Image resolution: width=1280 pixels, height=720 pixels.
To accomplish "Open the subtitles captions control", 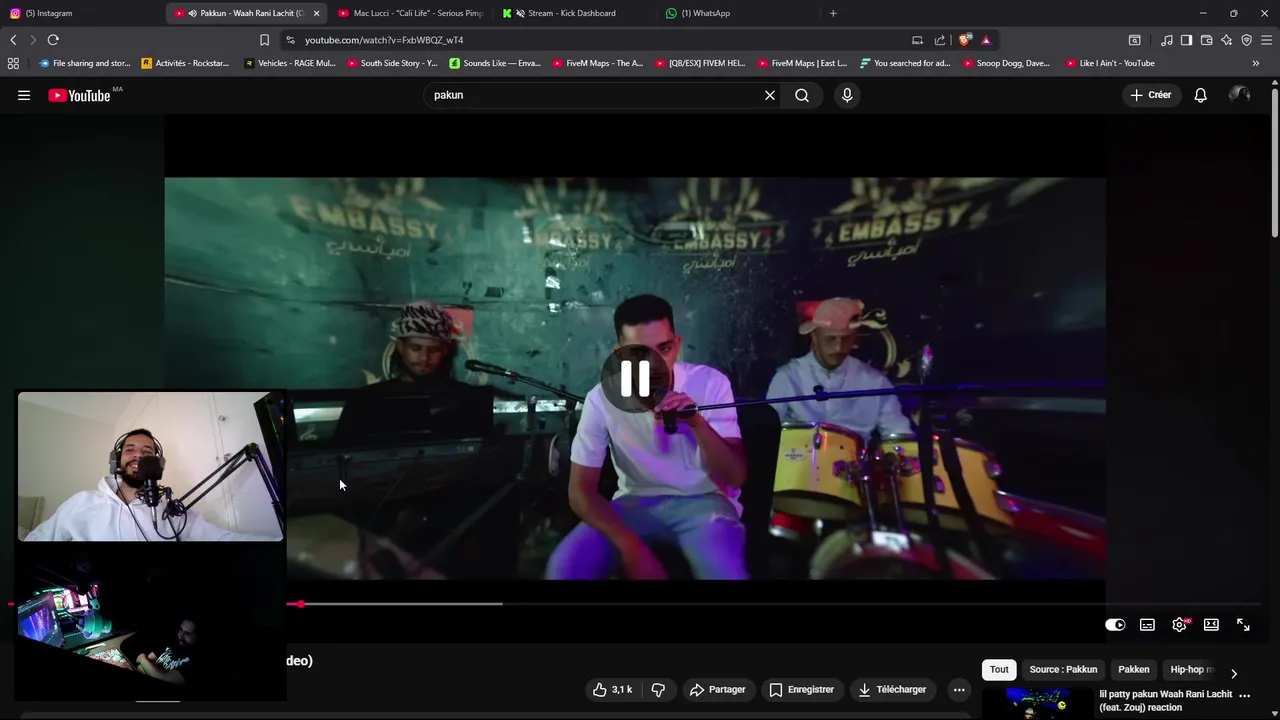I will [x=1147, y=625].
